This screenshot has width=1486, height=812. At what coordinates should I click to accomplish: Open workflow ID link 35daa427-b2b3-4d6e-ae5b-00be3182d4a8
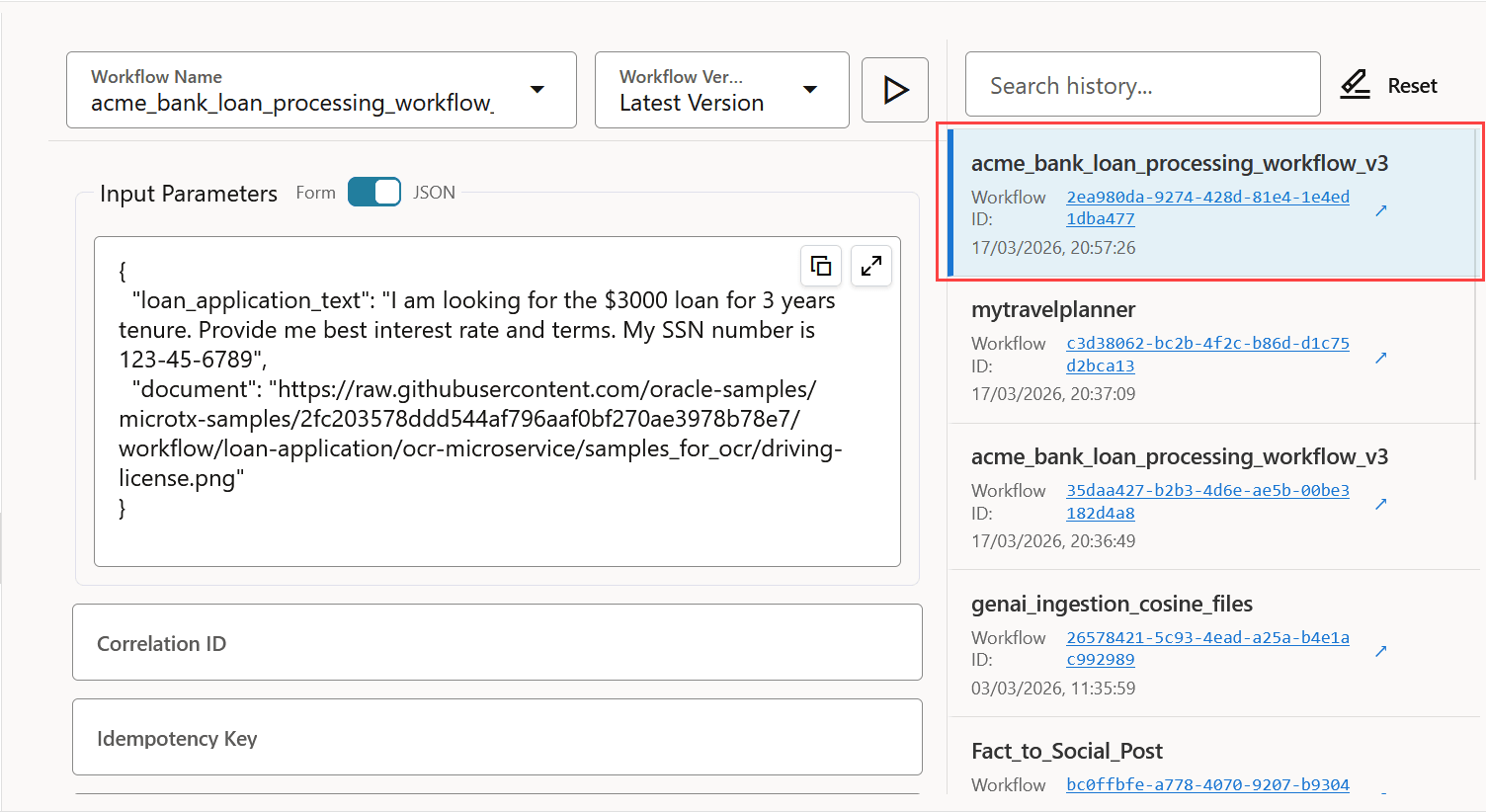[1207, 502]
